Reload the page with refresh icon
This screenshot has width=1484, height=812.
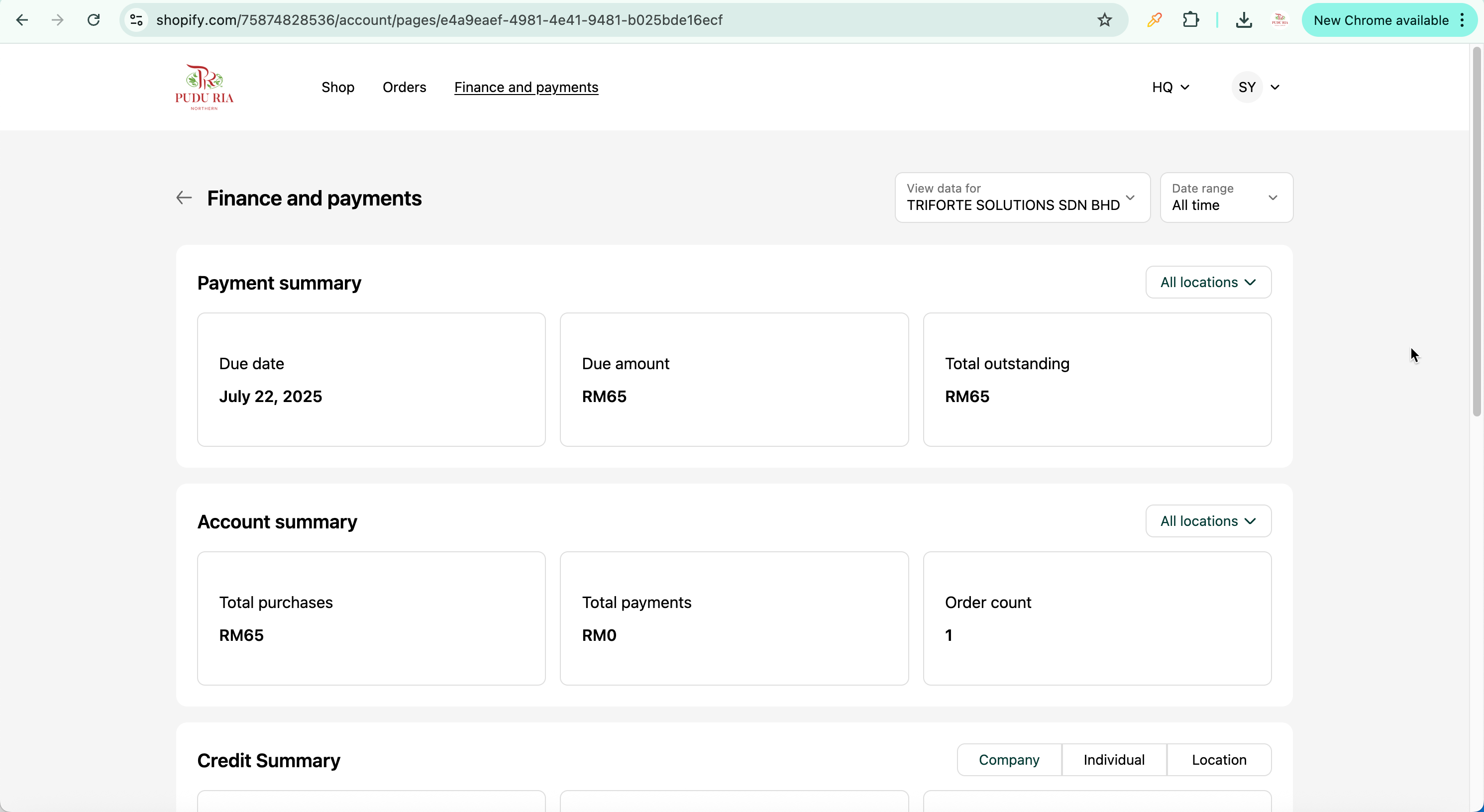94,20
